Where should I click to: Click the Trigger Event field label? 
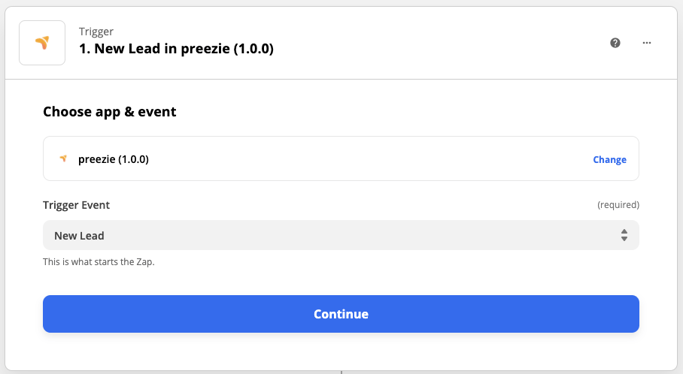pyautogui.click(x=76, y=205)
